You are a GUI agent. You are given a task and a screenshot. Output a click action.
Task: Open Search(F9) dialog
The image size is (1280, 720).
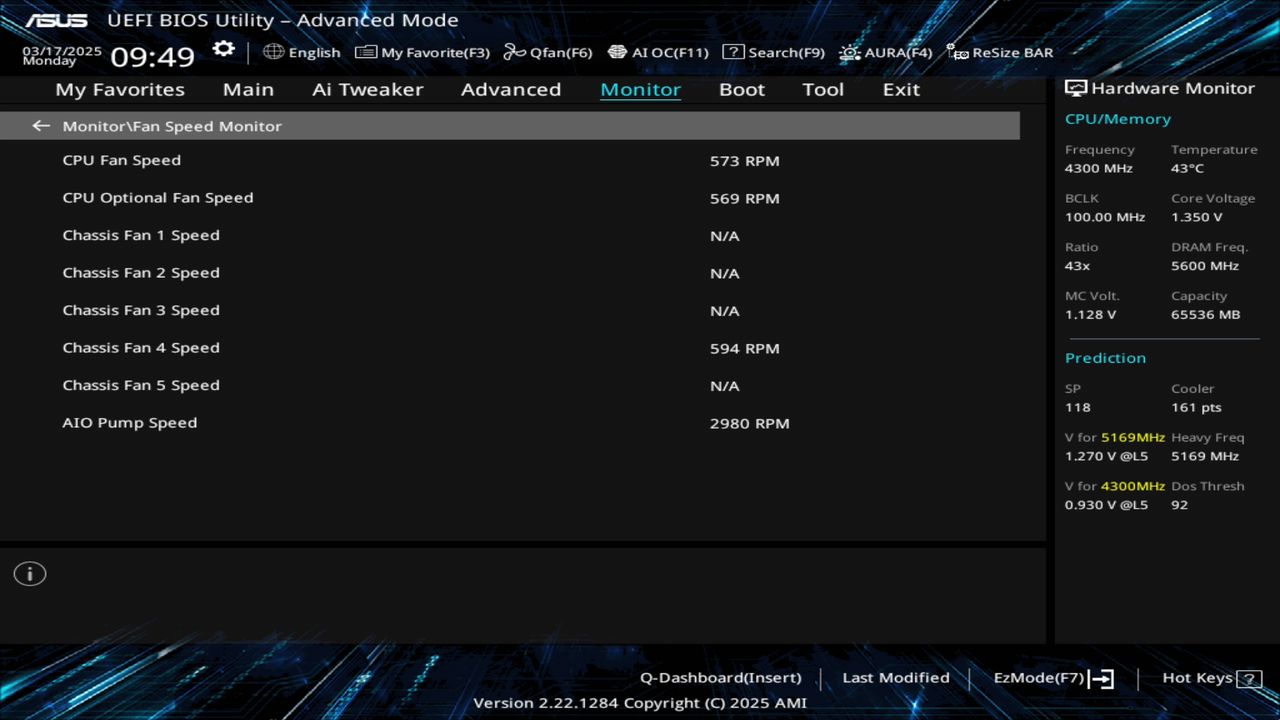(x=774, y=52)
